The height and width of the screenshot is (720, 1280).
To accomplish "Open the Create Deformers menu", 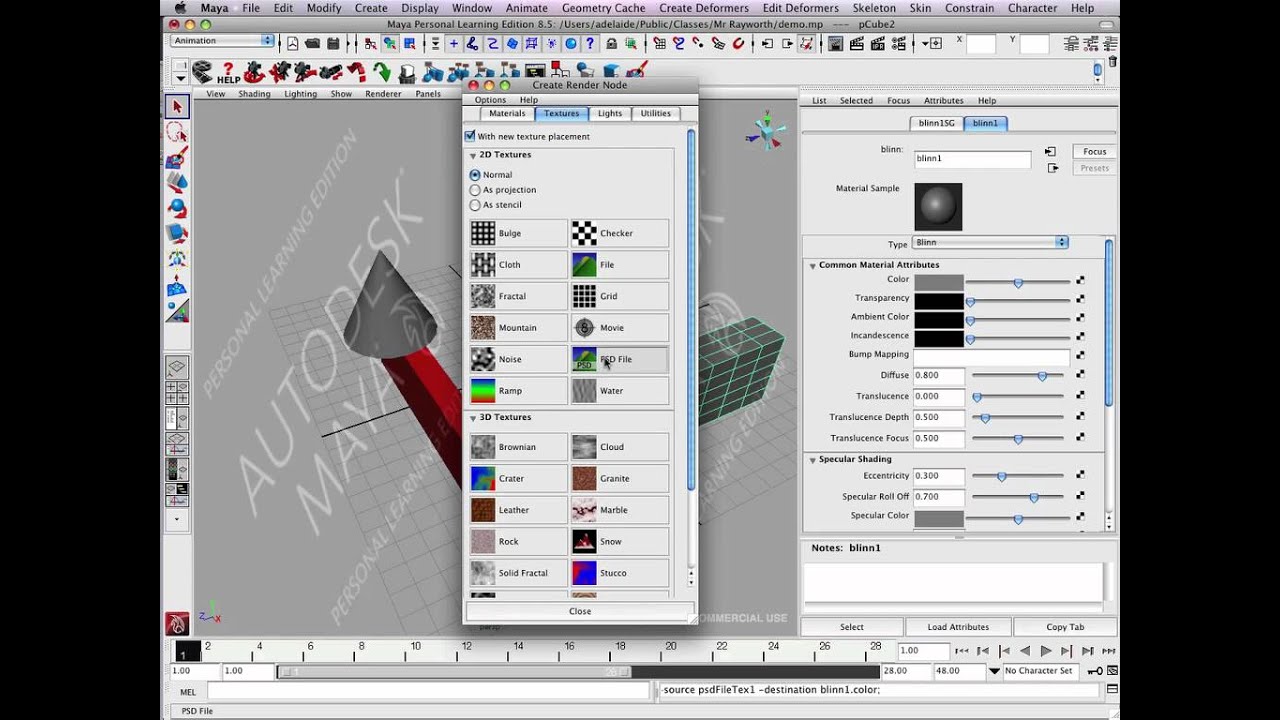I will (x=704, y=8).
